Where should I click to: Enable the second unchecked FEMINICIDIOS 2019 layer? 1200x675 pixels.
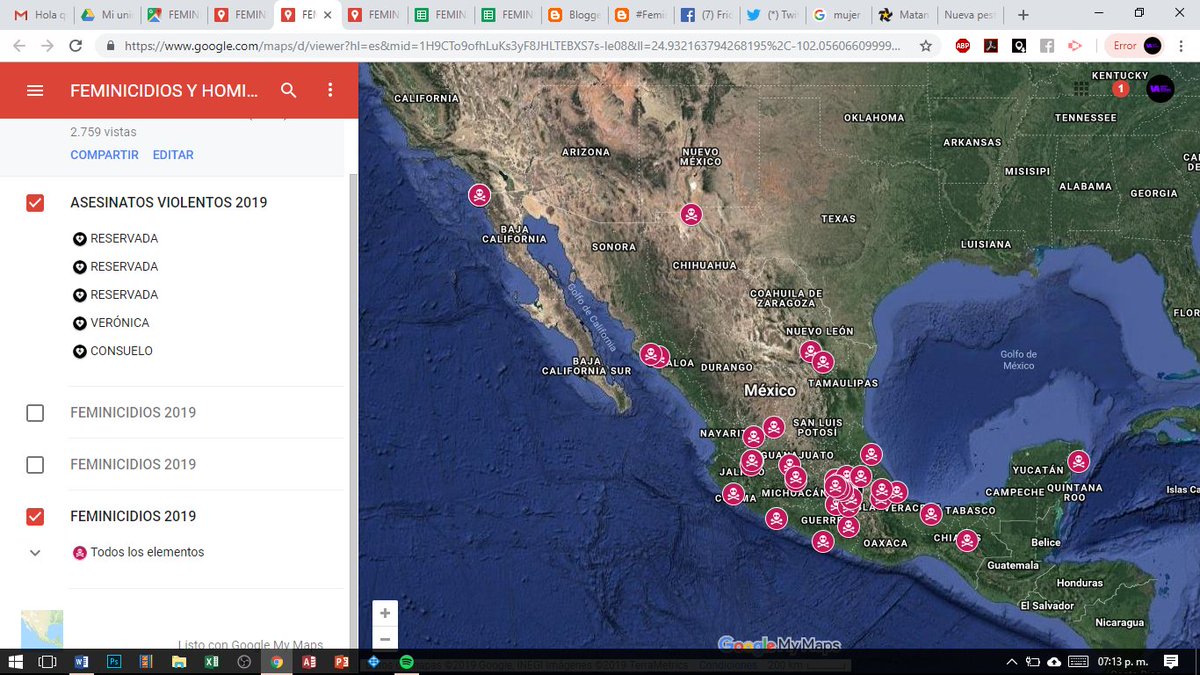point(35,465)
